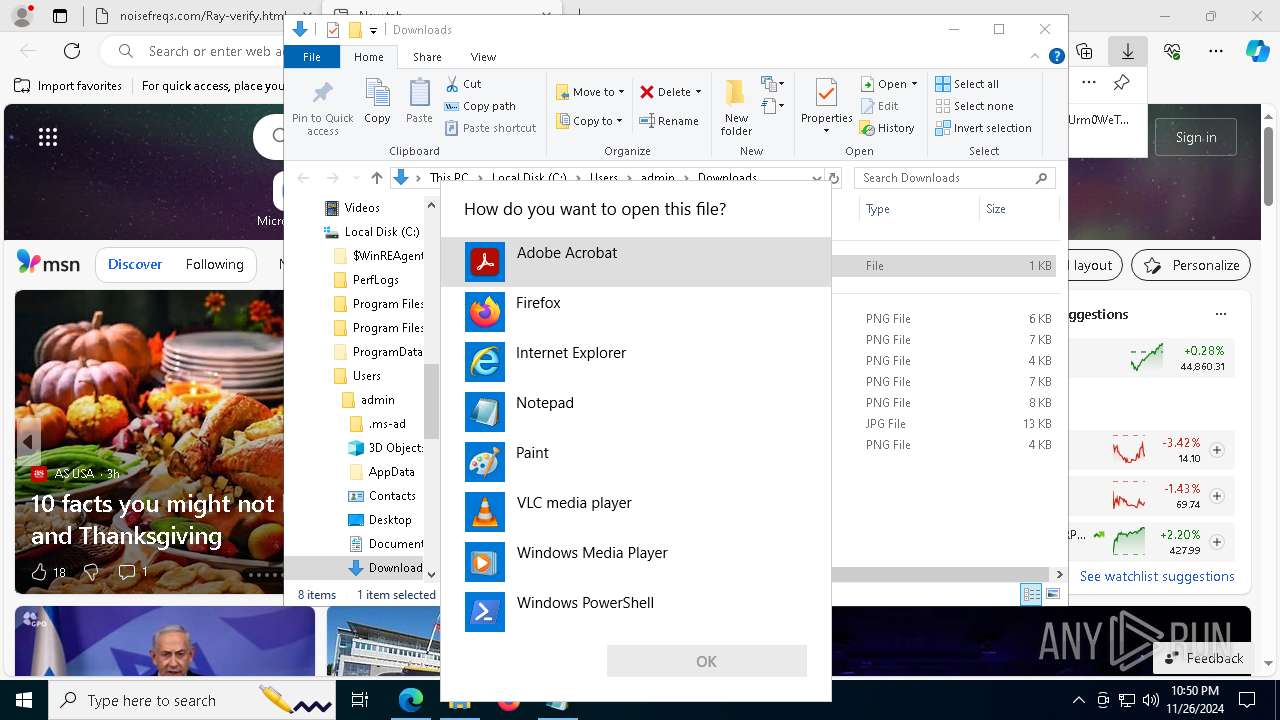
Task: Open the File menu tab
Action: point(312,57)
